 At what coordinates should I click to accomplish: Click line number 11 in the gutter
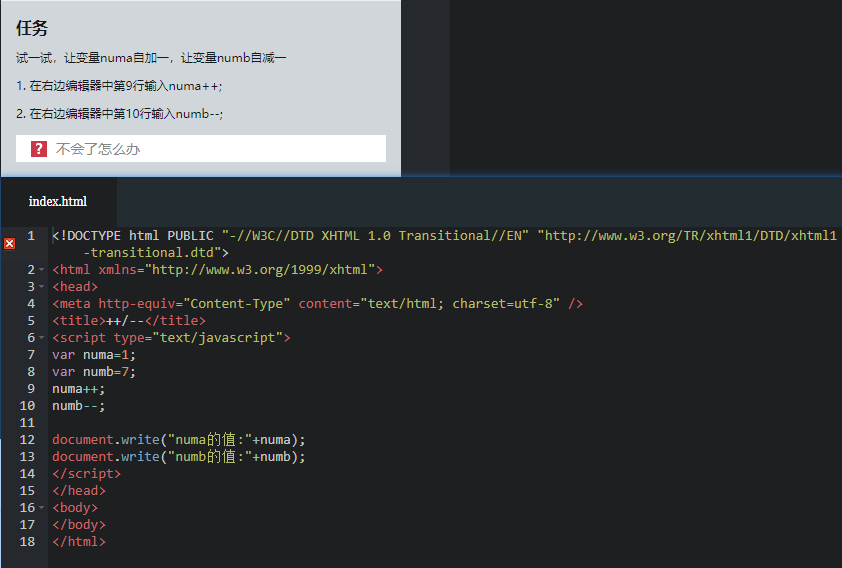tap(27, 423)
